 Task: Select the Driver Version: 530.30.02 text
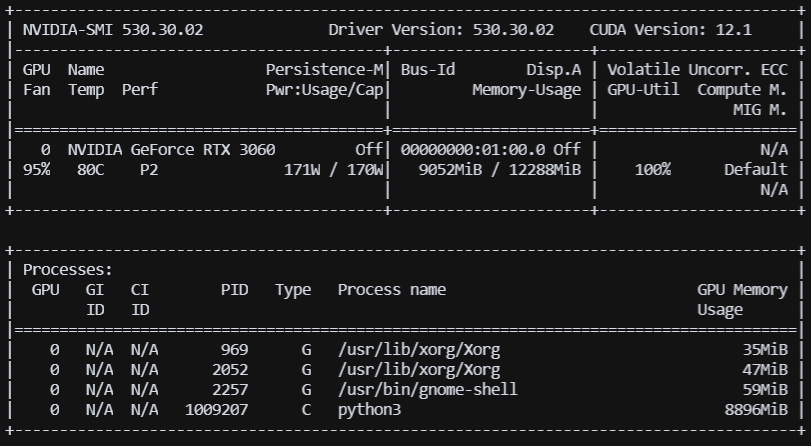pos(441,29)
